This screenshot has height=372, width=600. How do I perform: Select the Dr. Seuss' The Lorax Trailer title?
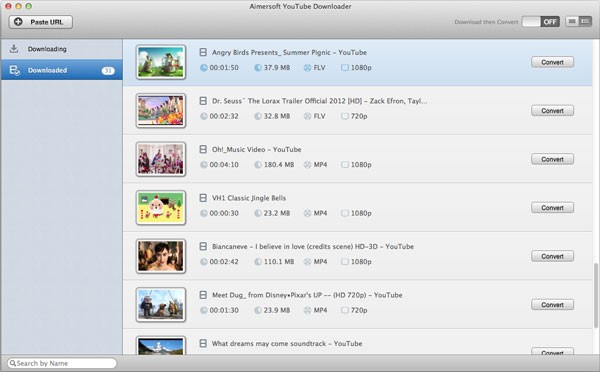[x=320, y=101]
